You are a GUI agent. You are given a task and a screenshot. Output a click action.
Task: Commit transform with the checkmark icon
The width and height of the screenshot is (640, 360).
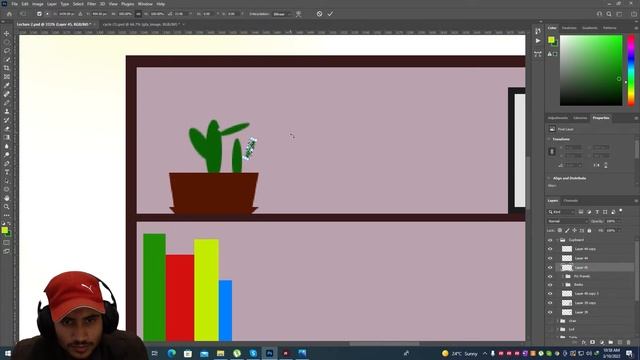click(330, 14)
